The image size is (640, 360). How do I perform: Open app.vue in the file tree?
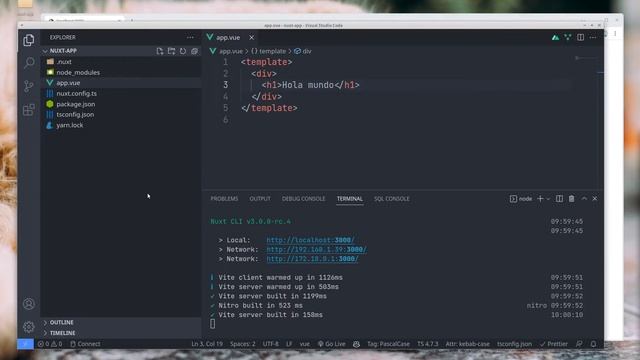click(x=68, y=83)
